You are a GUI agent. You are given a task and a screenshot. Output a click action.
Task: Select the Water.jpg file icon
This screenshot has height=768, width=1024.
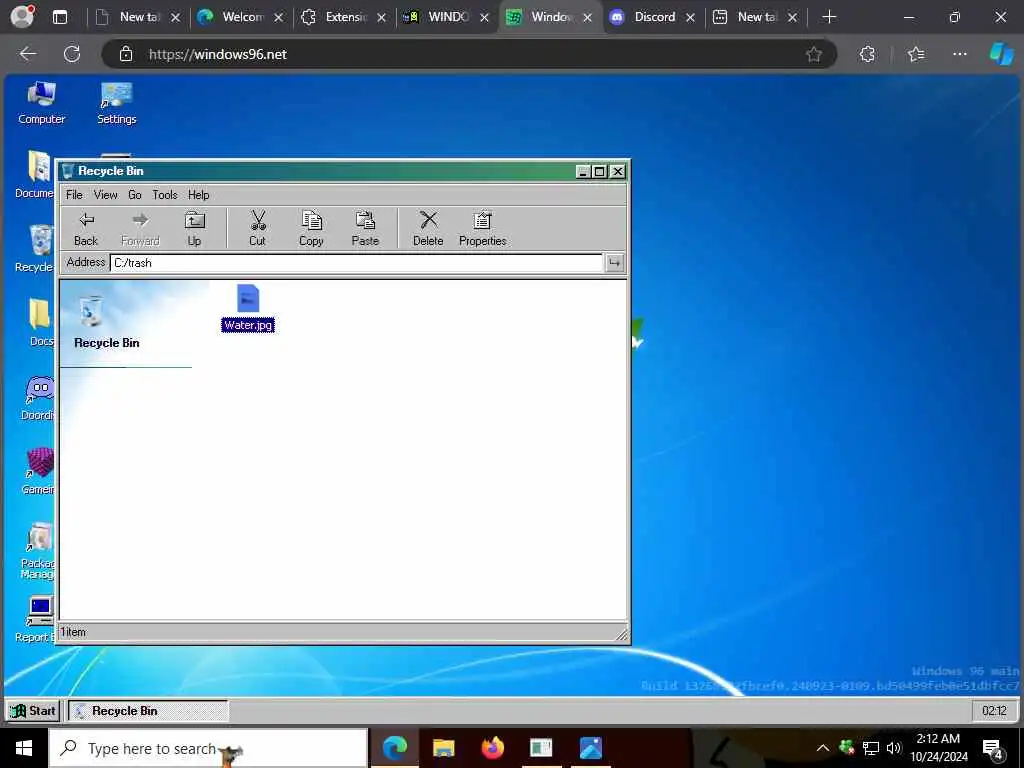pos(248,308)
